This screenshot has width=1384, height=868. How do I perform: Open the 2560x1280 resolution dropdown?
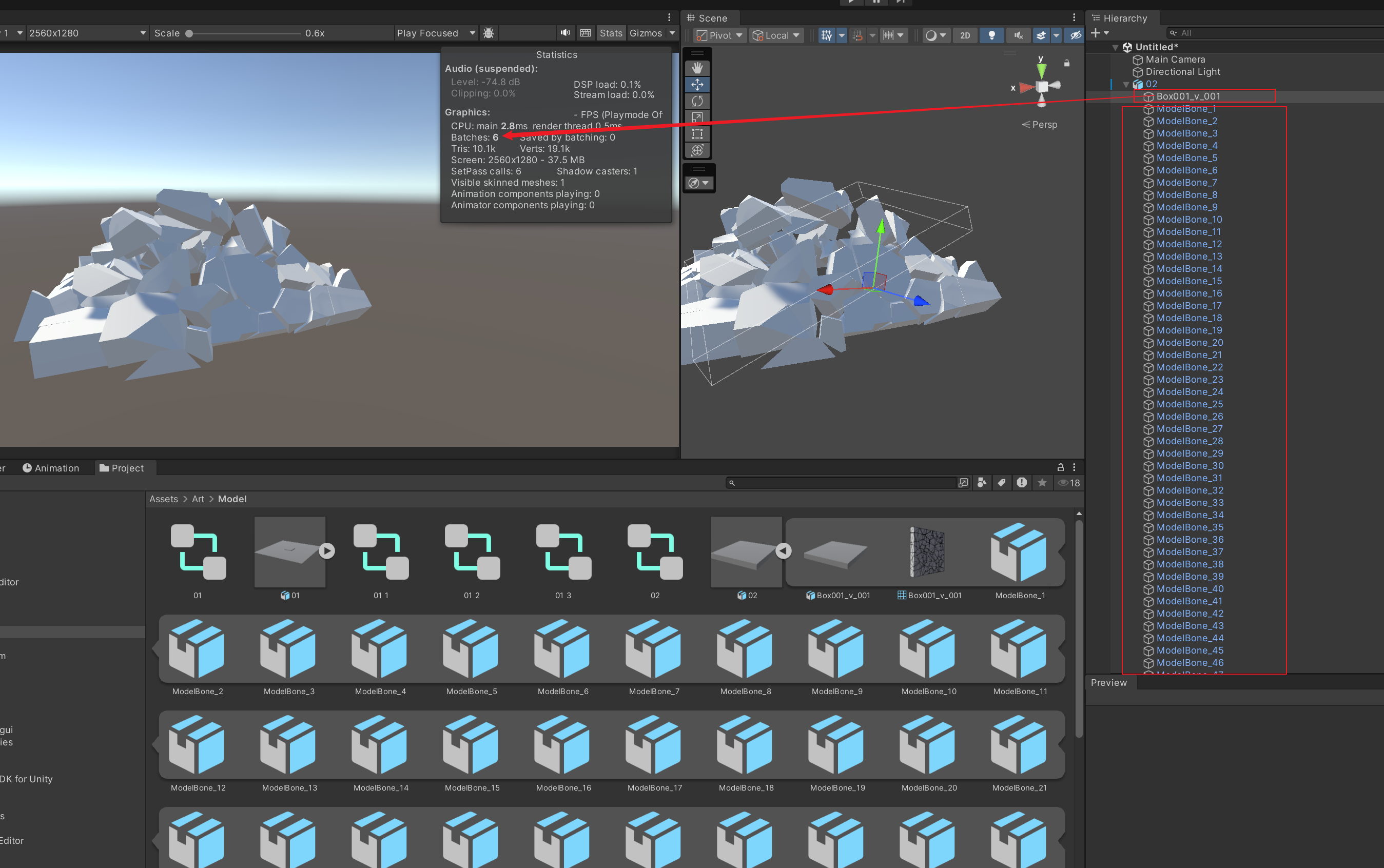point(87,33)
